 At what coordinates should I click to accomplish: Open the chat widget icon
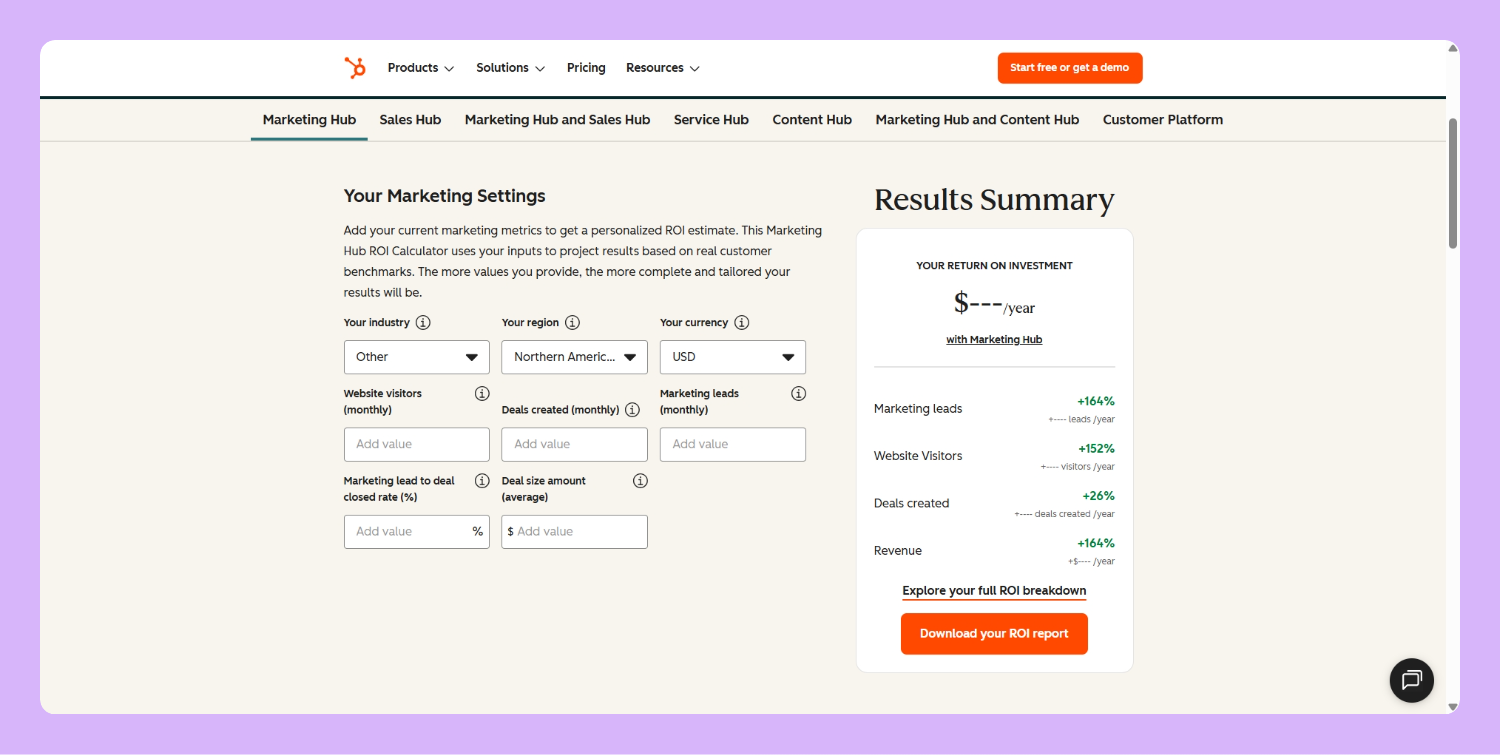click(1411, 680)
